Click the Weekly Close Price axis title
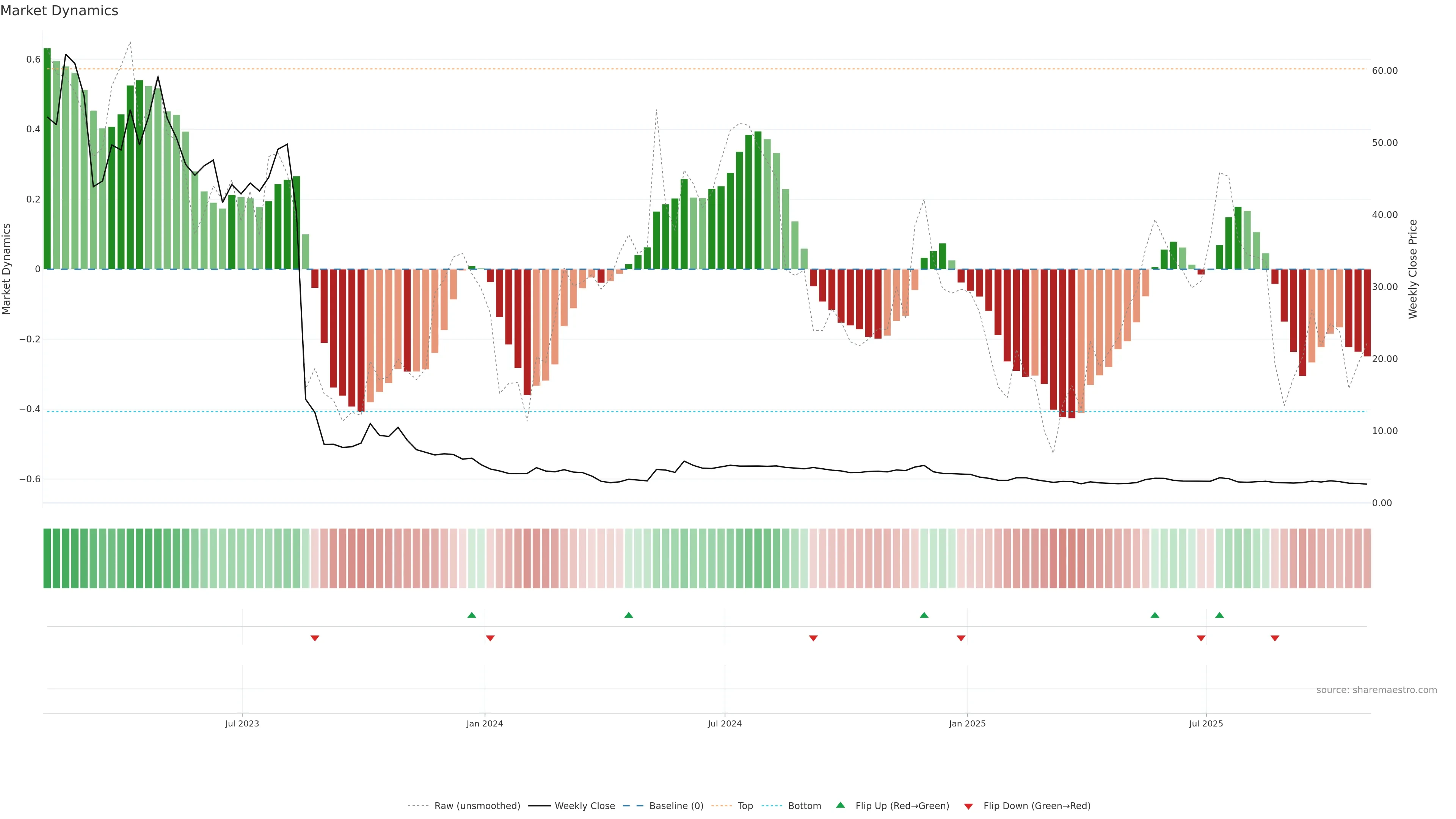1456x819 pixels. click(1412, 269)
